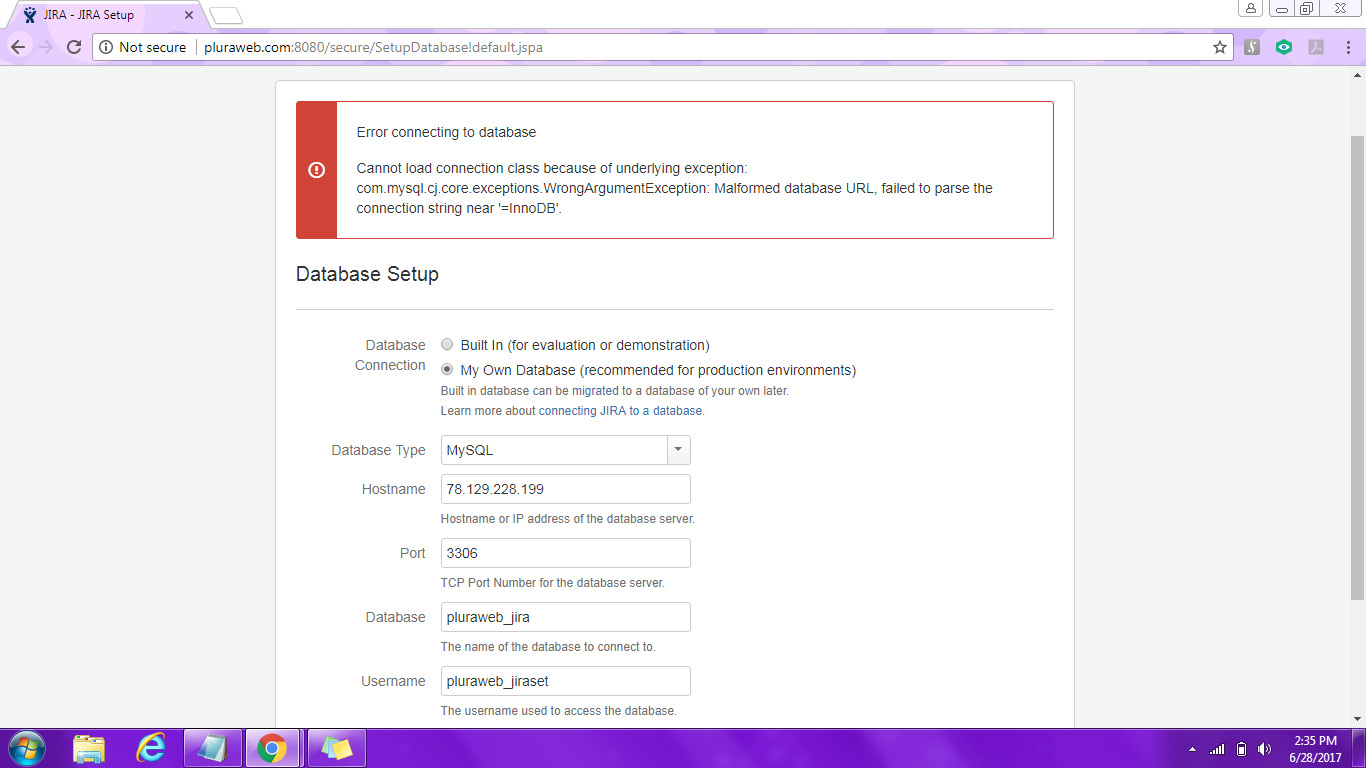The image size is (1366, 768).
Task: Click the browser forward arrow
Action: pyautogui.click(x=45, y=47)
